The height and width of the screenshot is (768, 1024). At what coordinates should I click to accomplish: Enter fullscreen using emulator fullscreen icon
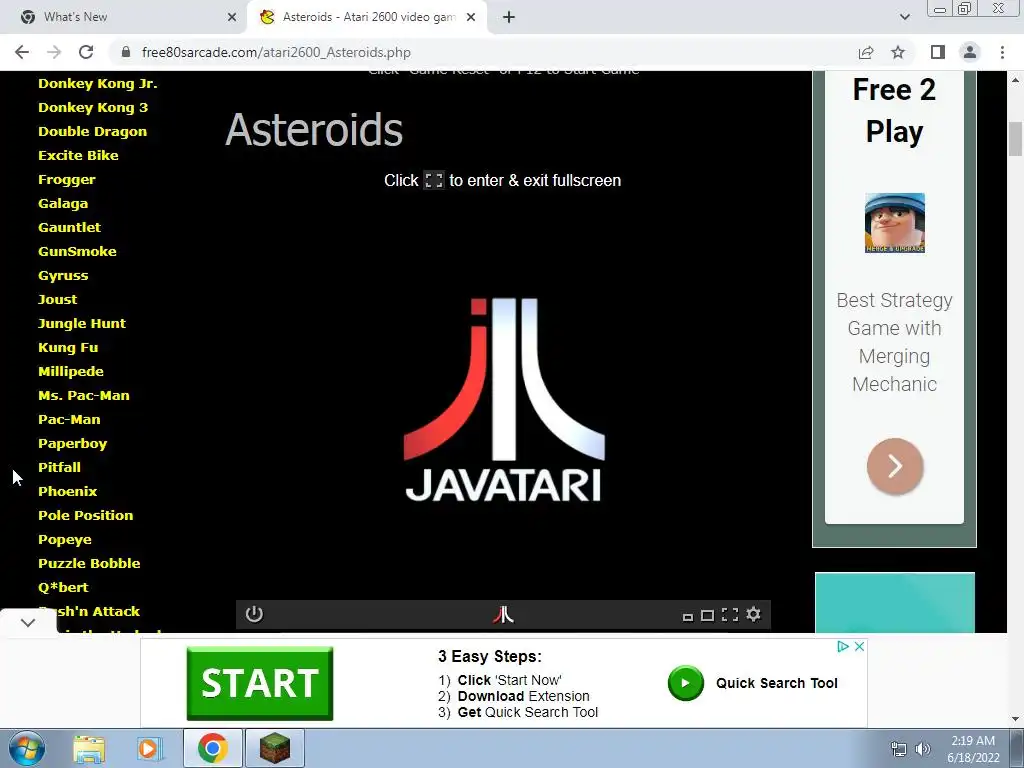tap(730, 615)
